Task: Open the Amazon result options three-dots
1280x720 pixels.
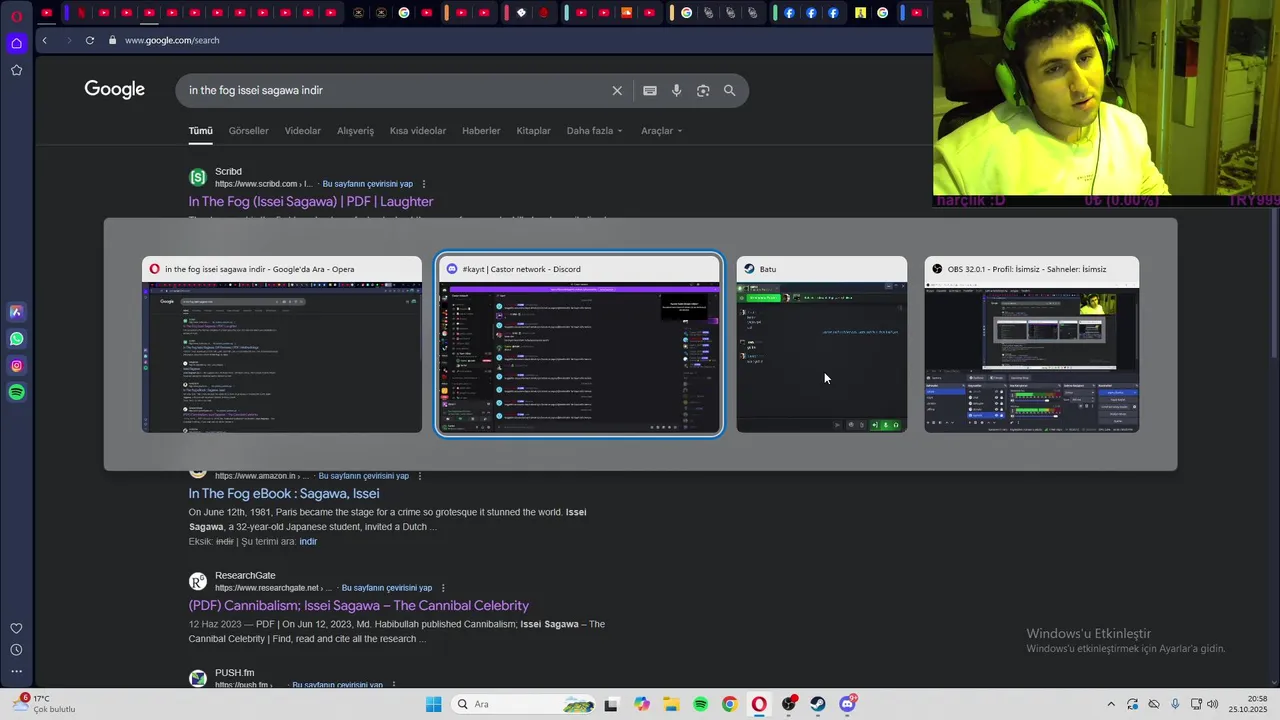Action: 420,476
